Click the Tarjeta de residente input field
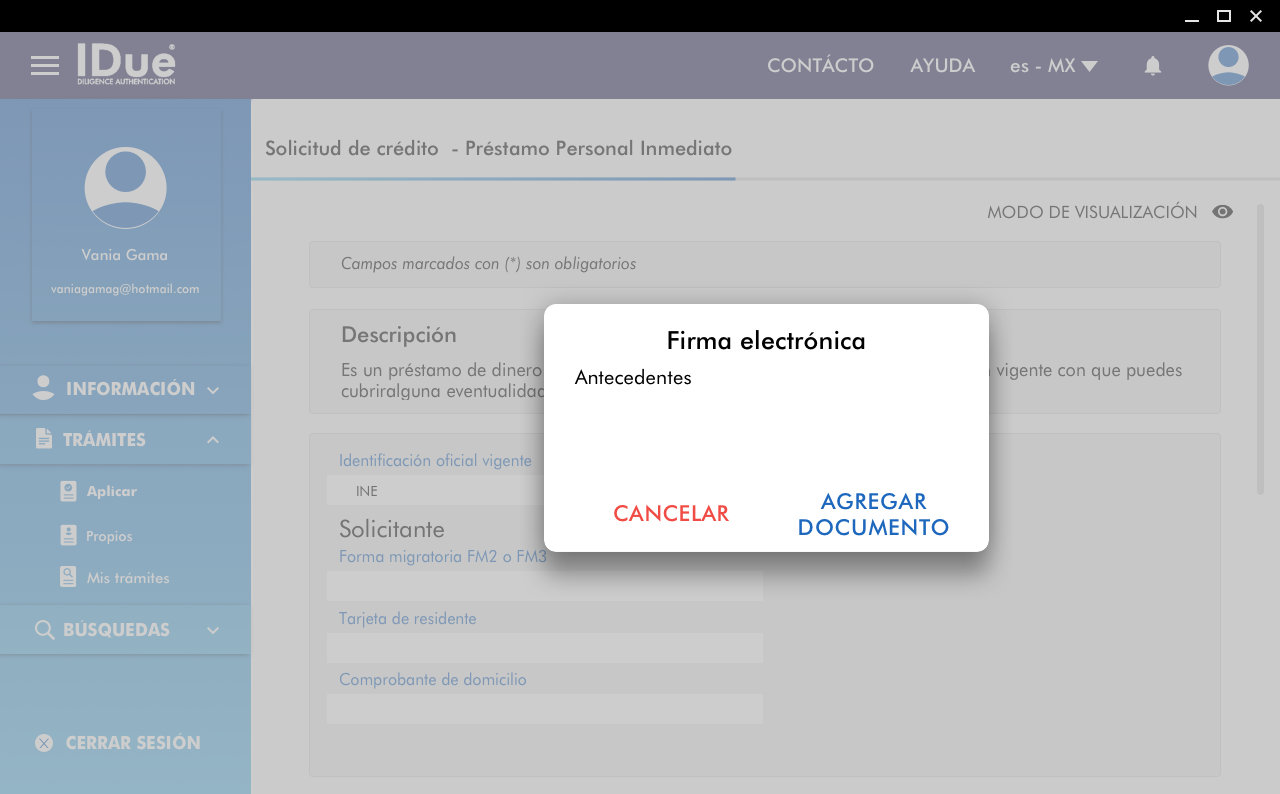Image resolution: width=1280 pixels, height=794 pixels. pyautogui.click(x=544, y=648)
